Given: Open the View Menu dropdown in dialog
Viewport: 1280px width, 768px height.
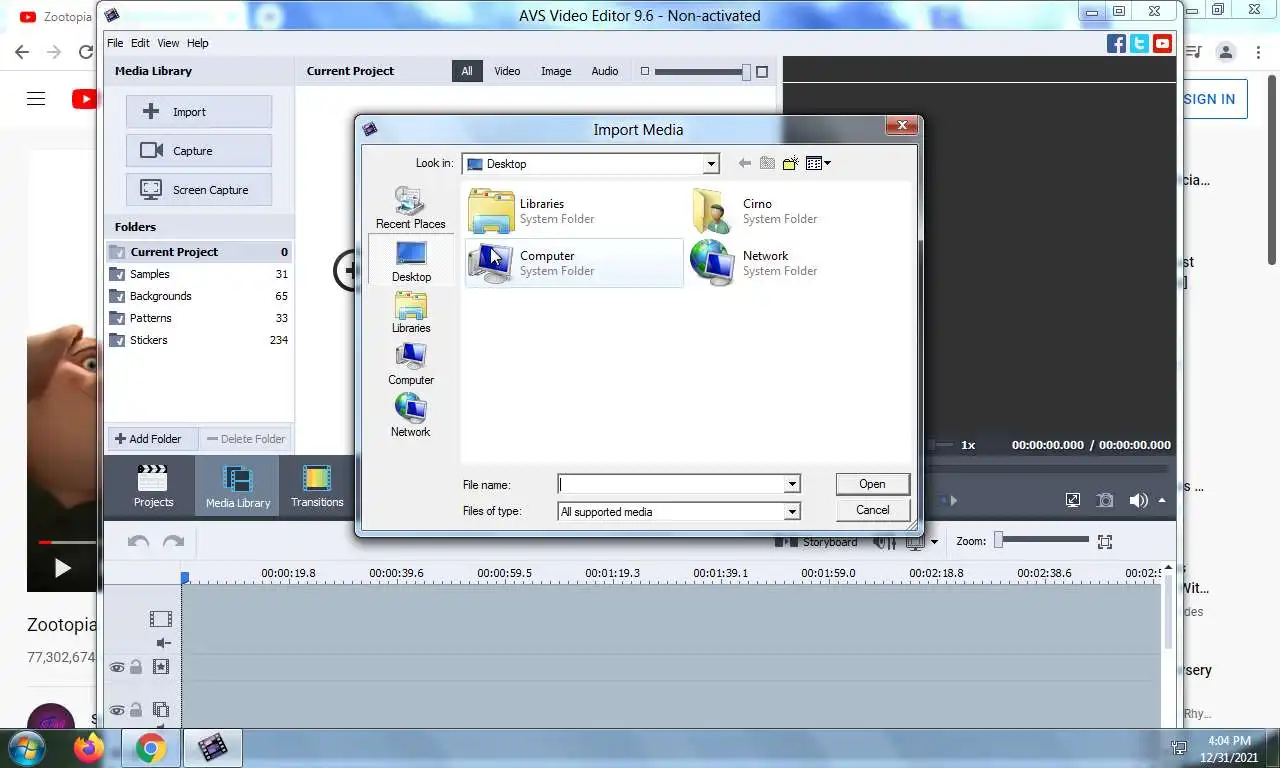Looking at the screenshot, I should coord(818,163).
